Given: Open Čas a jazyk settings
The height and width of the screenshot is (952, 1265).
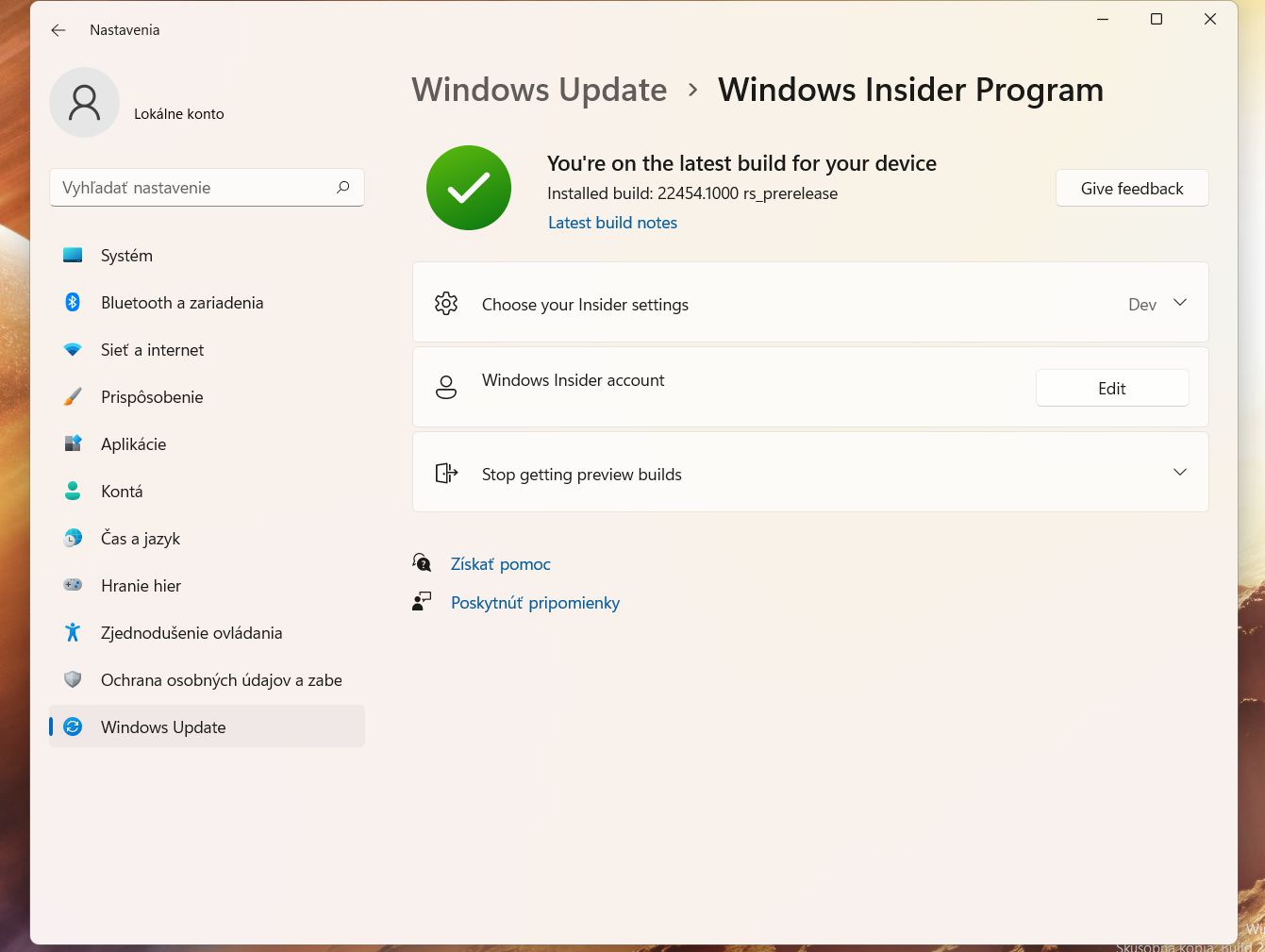Looking at the screenshot, I should (207, 538).
